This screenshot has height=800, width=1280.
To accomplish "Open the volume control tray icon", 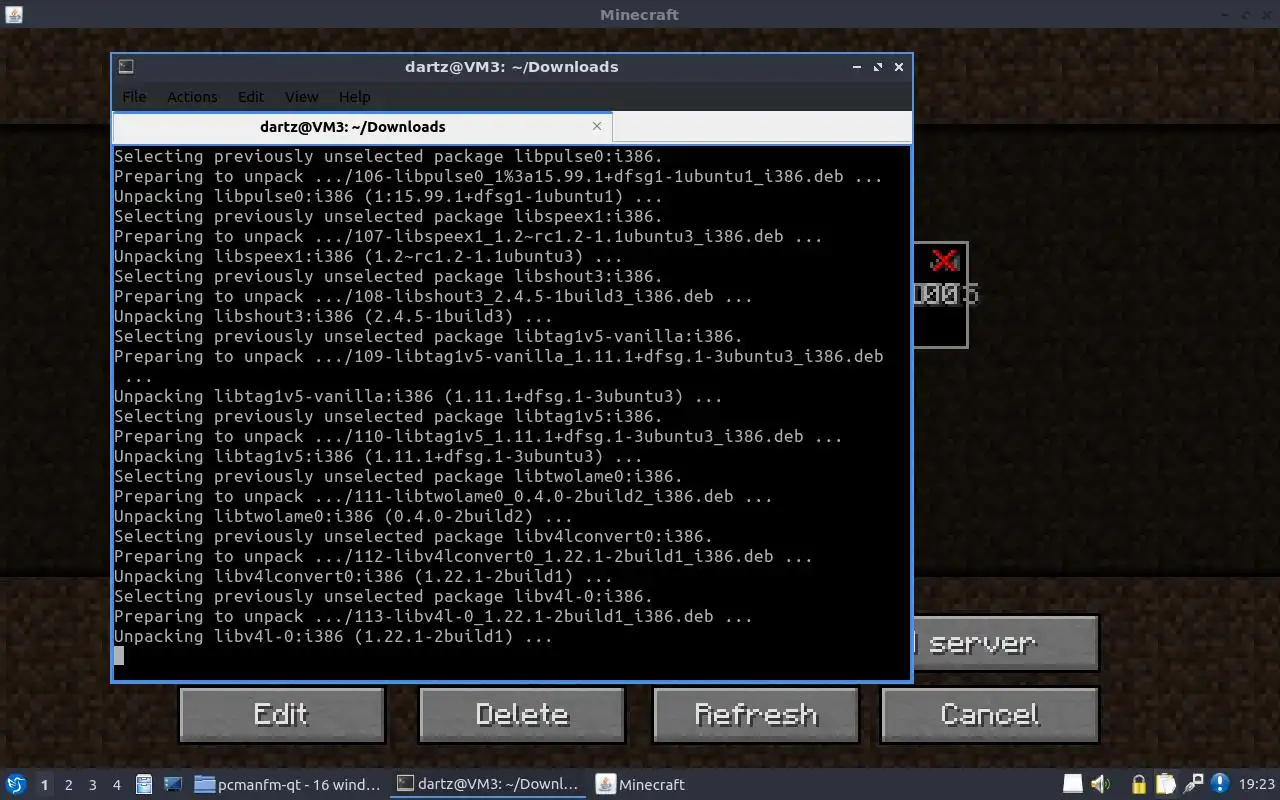I will click(1100, 784).
